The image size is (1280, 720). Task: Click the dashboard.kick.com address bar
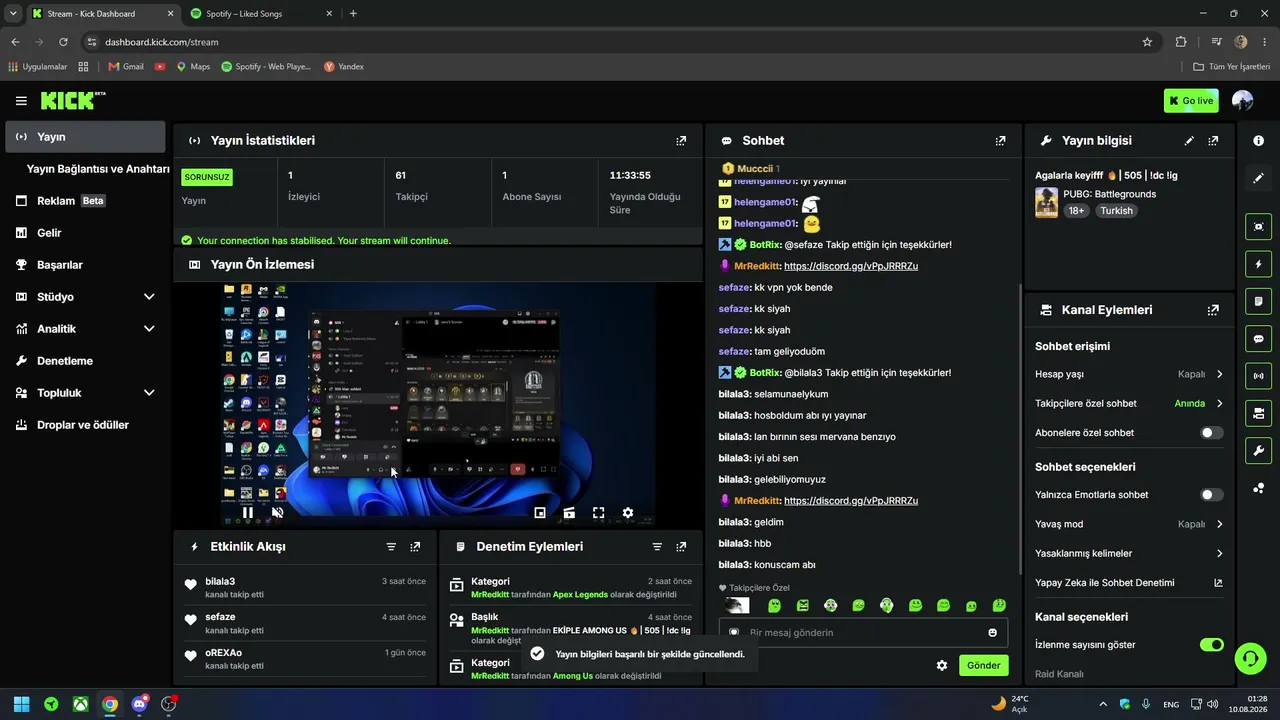[x=610, y=42]
